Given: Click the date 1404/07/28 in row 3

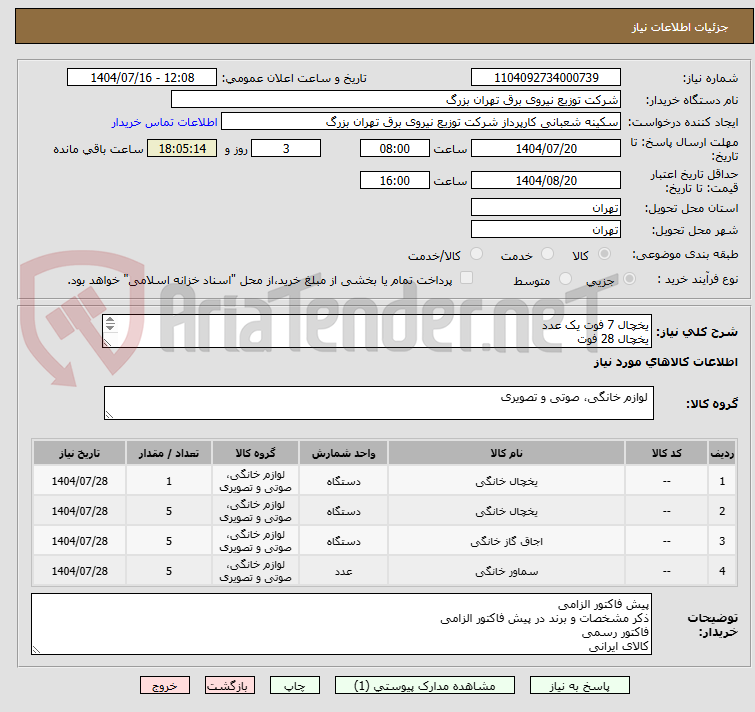Looking at the screenshot, I should pos(79,541).
